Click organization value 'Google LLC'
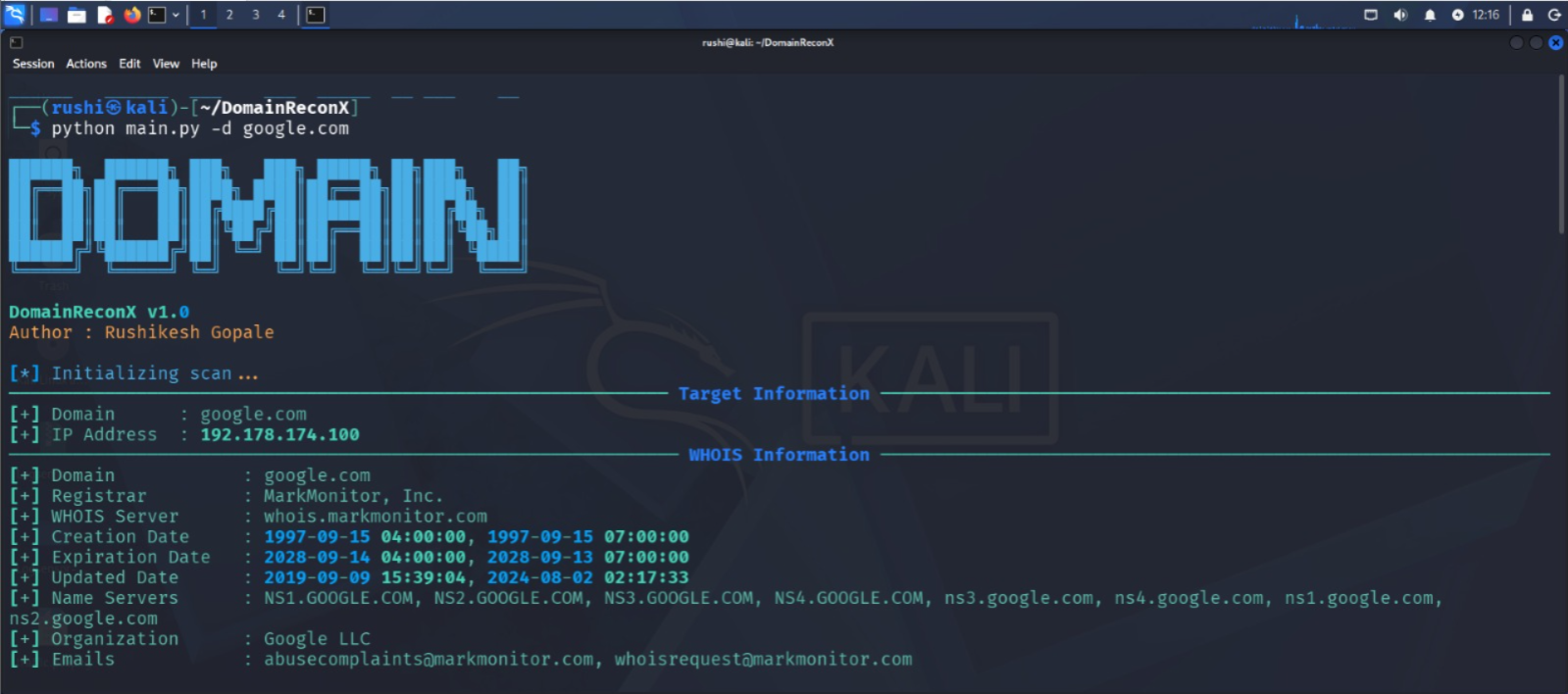This screenshot has height=694, width=1568. pyautogui.click(x=317, y=639)
